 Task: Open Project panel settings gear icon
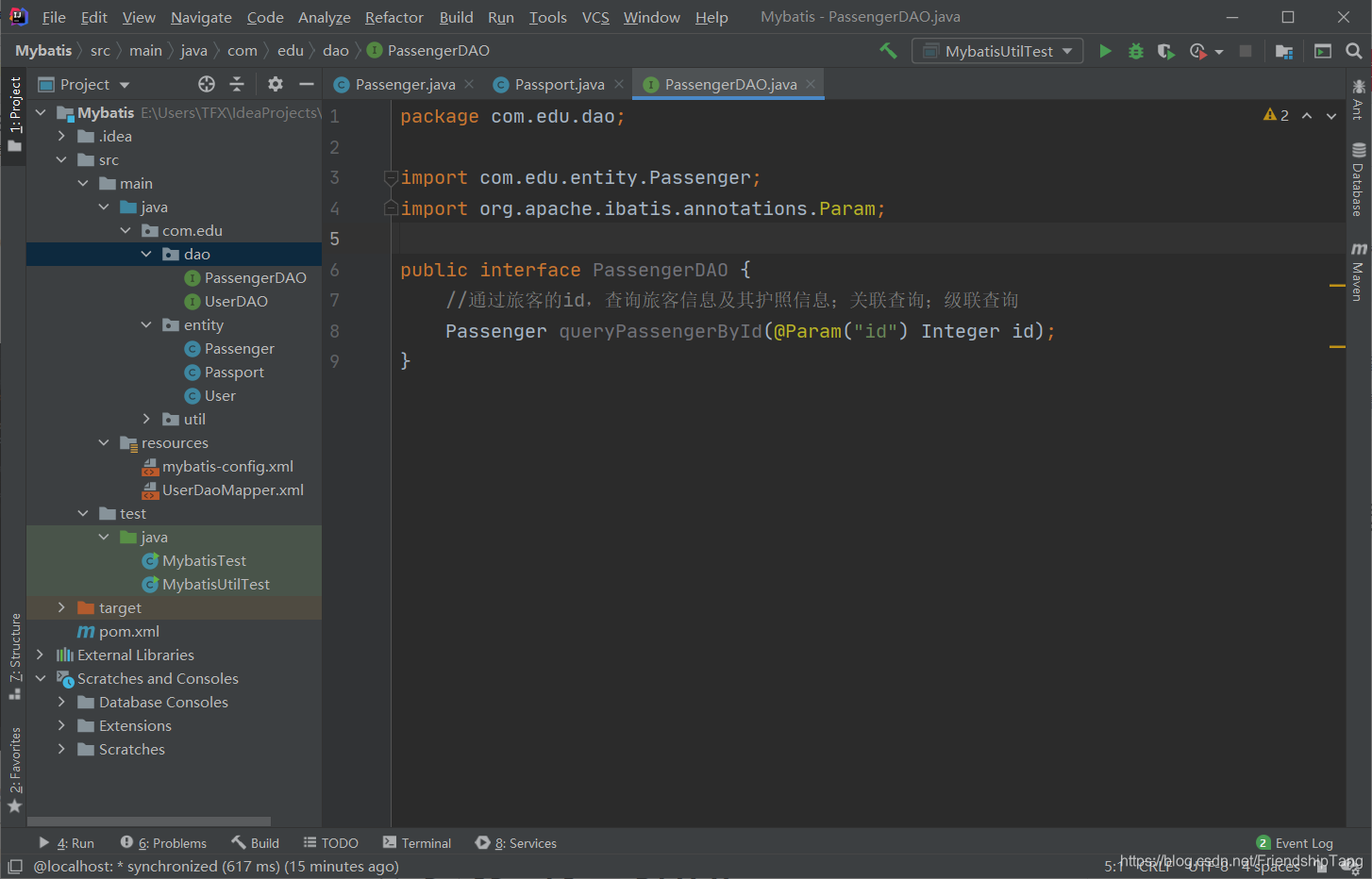(276, 84)
